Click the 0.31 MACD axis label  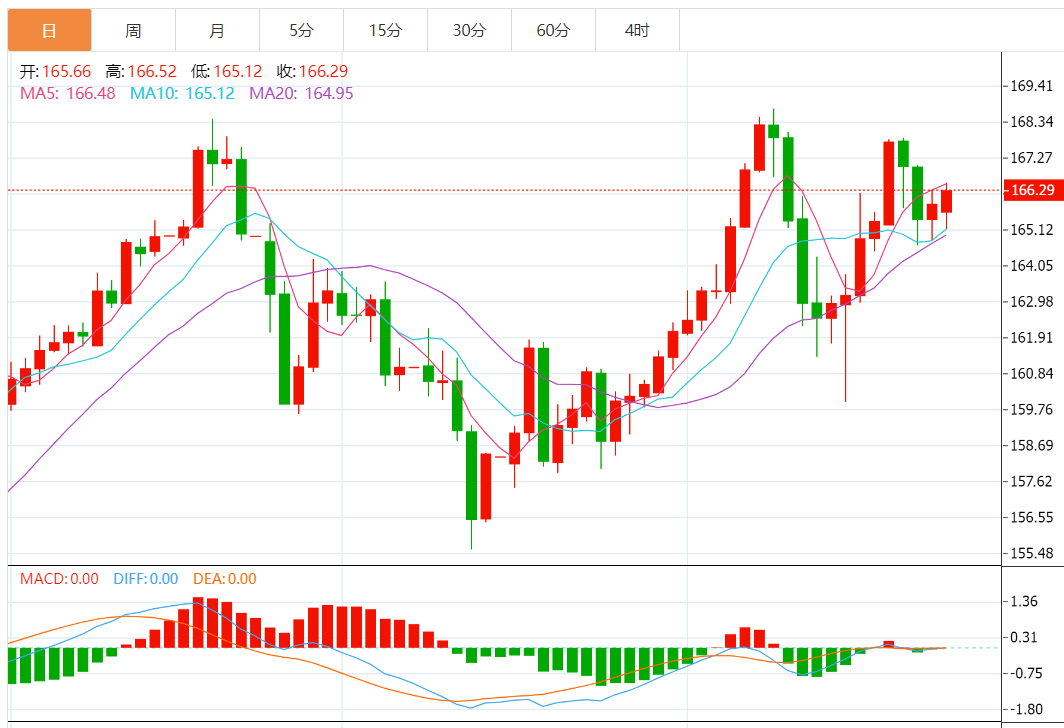(1024, 637)
